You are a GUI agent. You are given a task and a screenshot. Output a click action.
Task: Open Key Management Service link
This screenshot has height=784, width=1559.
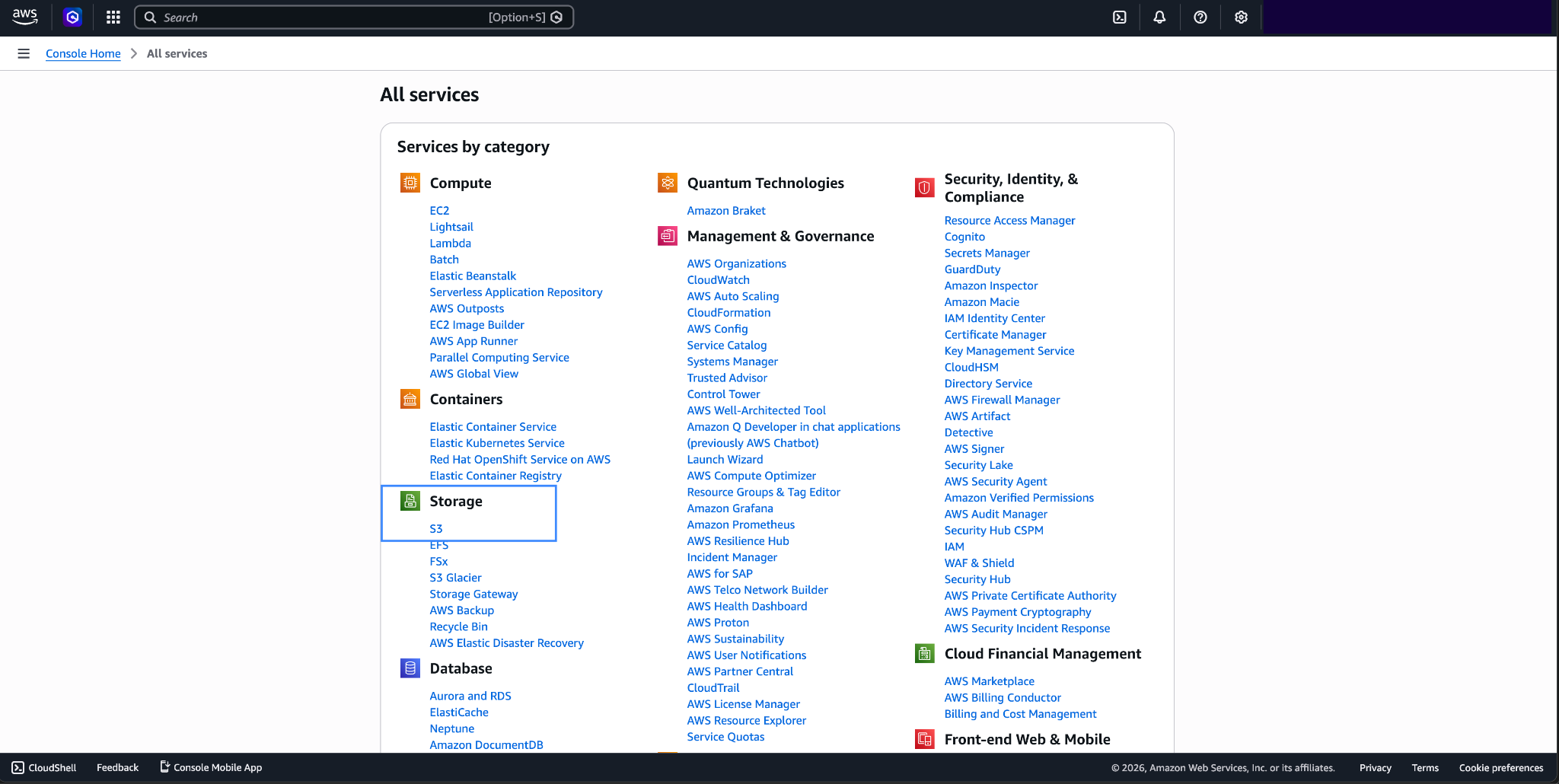click(x=1009, y=351)
